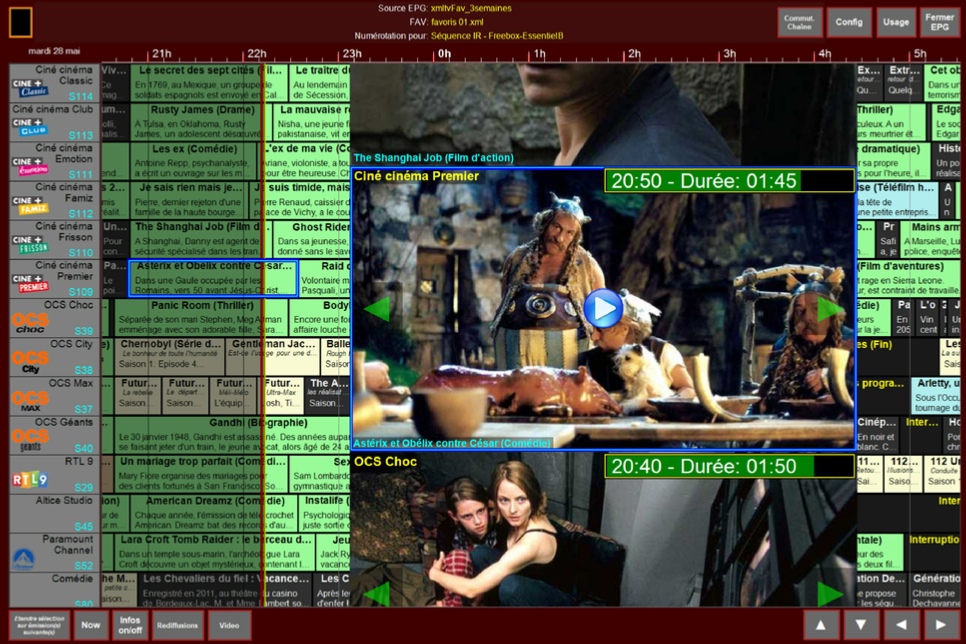Click the Ciné+ Emotion channel logo
This screenshot has width=966, height=644.
click(30, 166)
